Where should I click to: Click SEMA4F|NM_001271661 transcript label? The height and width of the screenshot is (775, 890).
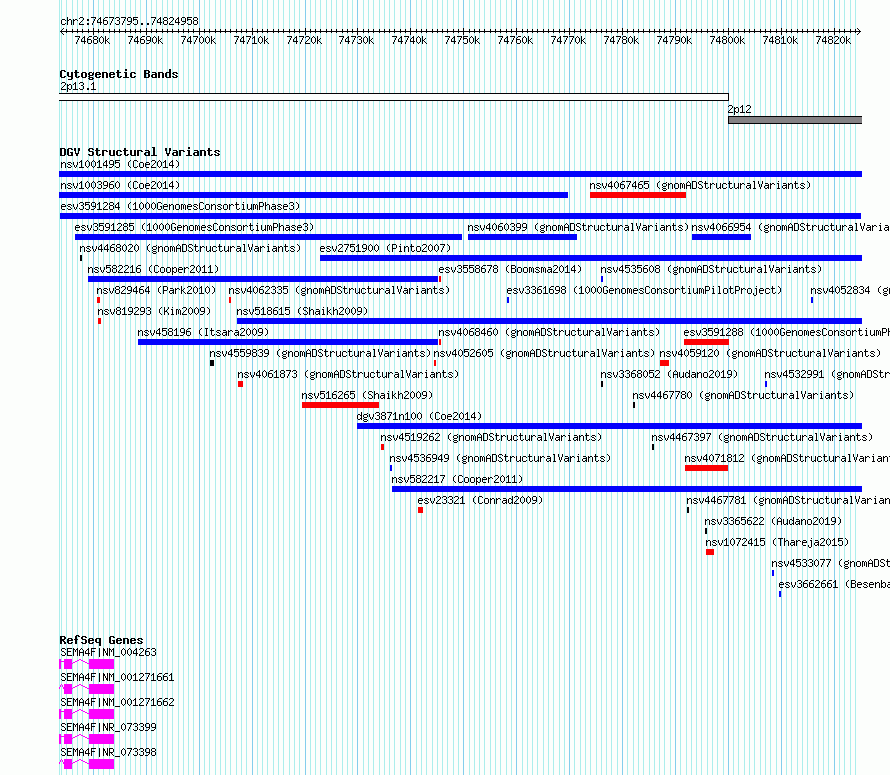click(117, 678)
